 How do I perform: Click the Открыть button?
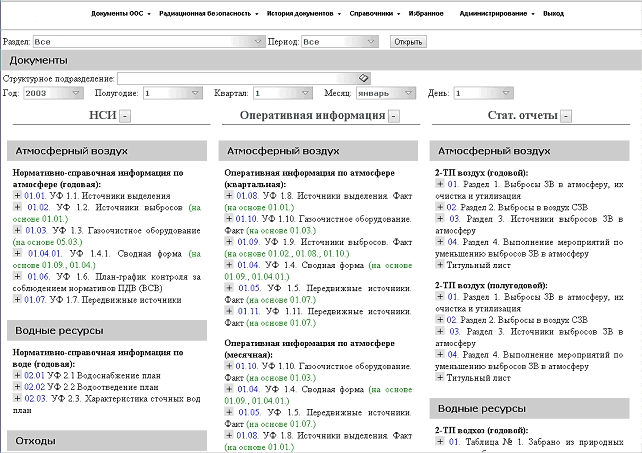tap(408, 42)
